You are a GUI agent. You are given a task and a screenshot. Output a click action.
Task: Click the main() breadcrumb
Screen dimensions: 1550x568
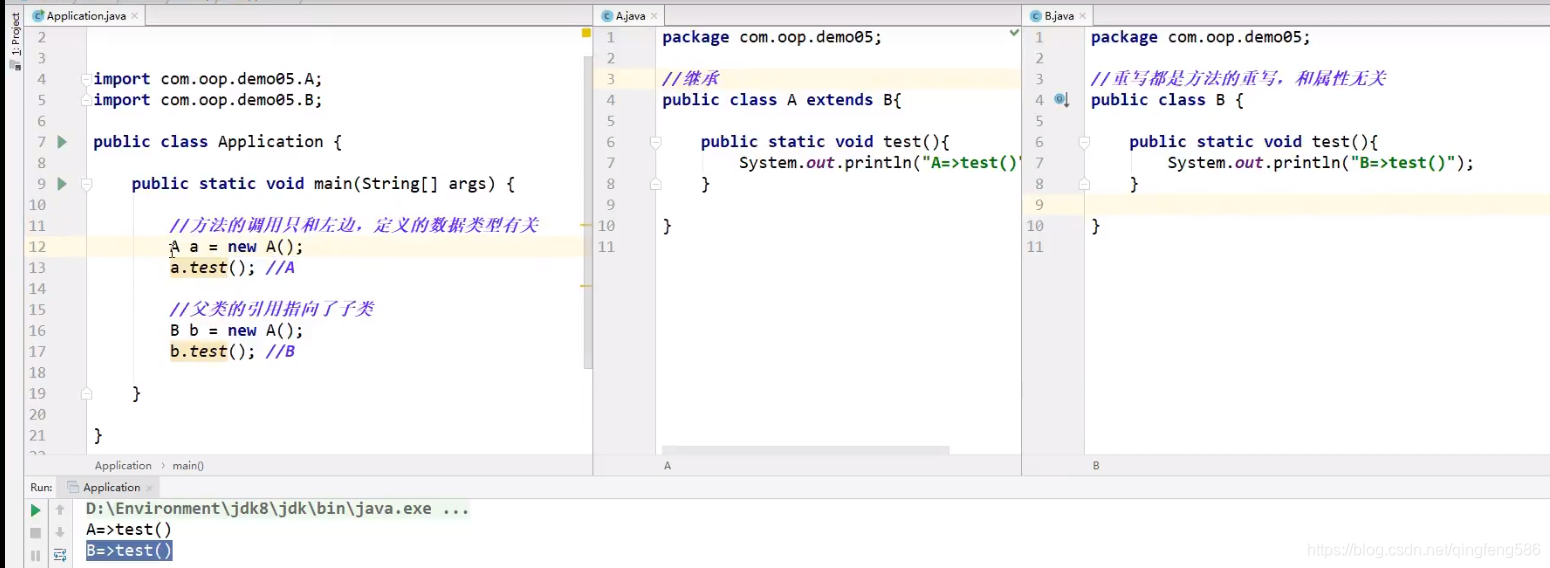(x=188, y=466)
